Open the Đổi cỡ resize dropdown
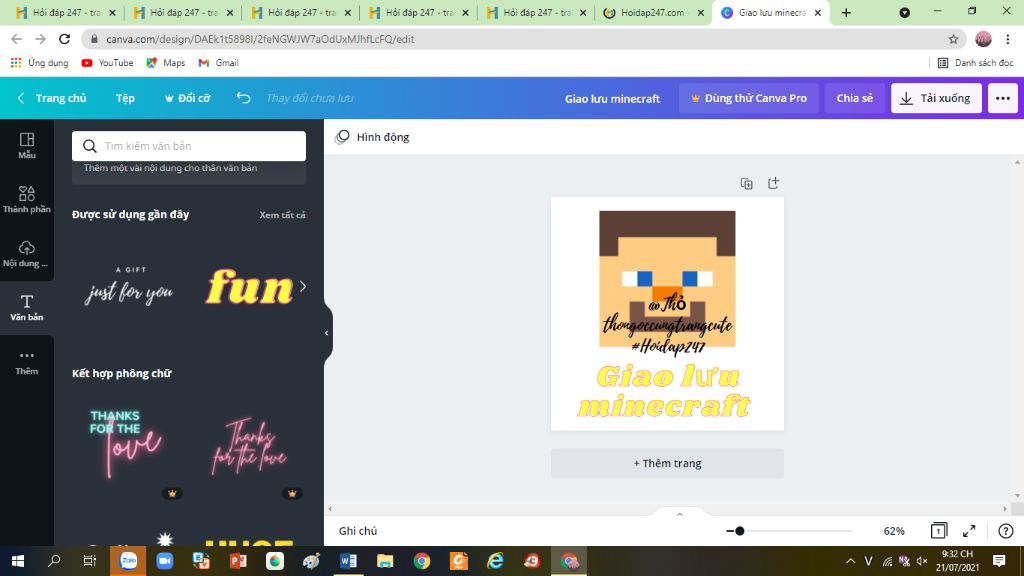Screen dimensions: 1024x576 click(187, 98)
